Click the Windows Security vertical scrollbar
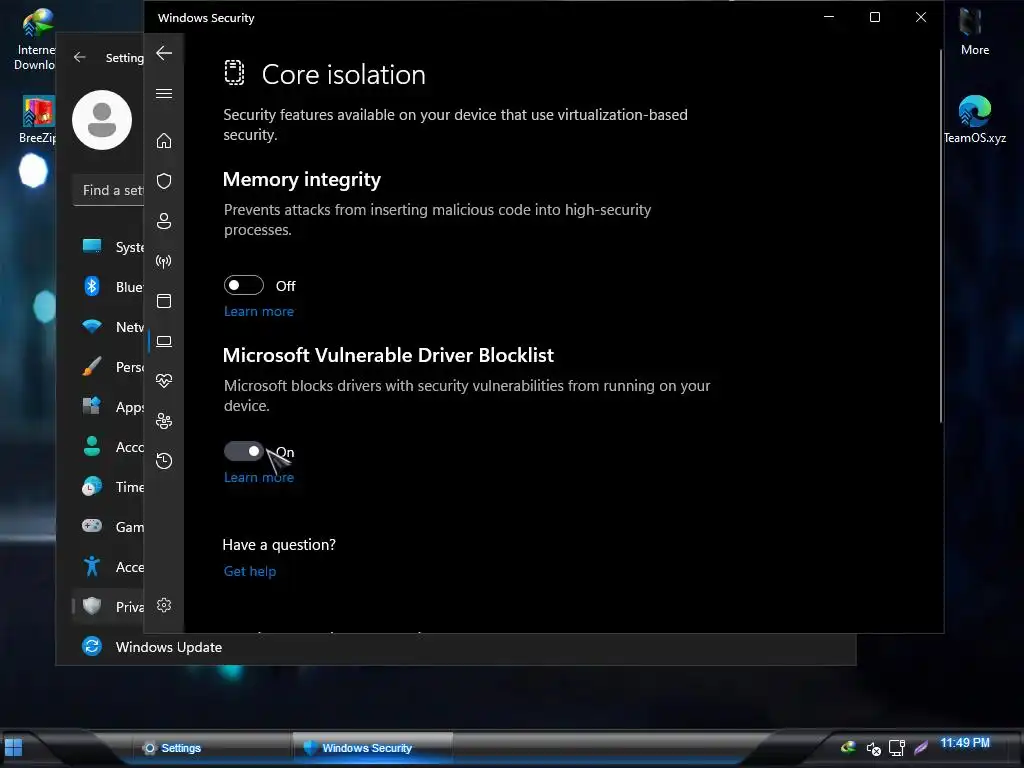Viewport: 1024px width, 768px height. 940,236
